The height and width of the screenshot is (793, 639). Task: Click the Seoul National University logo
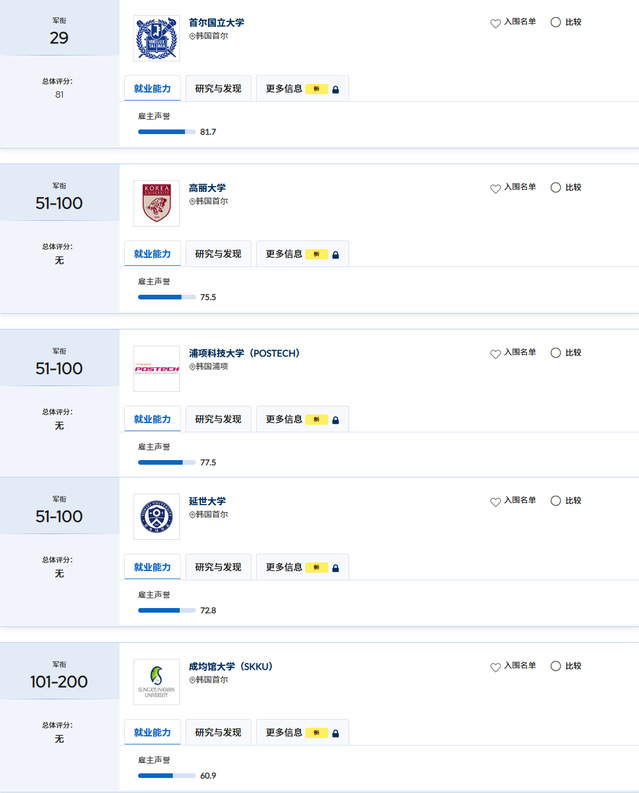point(156,38)
